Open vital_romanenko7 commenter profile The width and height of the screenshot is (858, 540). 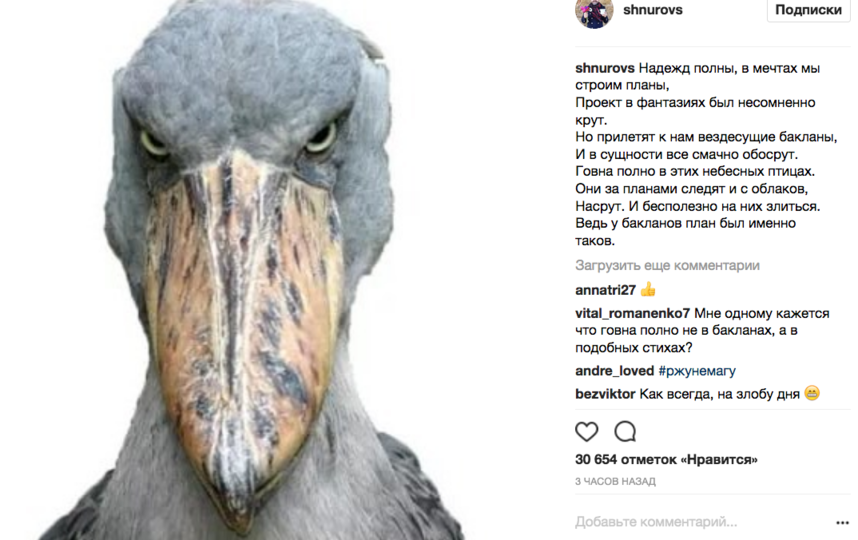coord(633,313)
